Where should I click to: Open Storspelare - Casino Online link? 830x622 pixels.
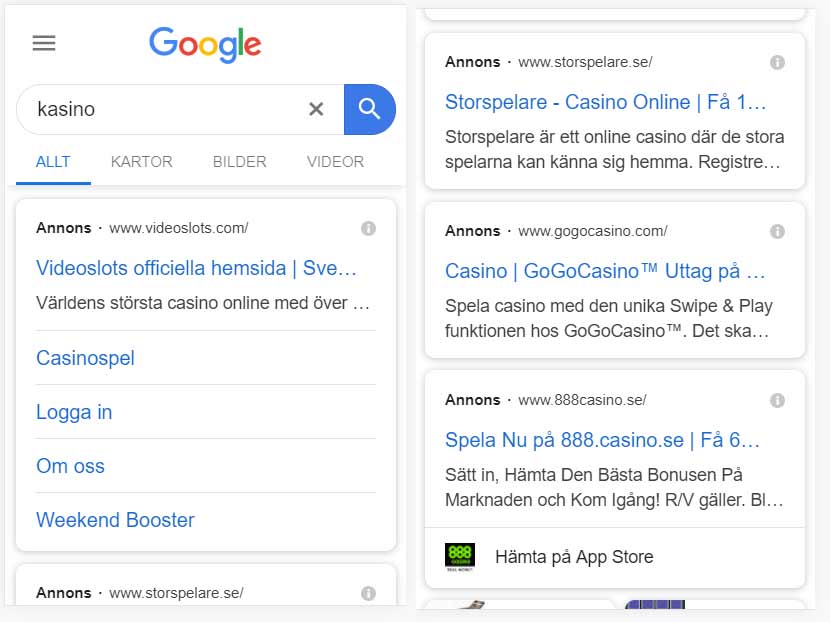point(606,102)
